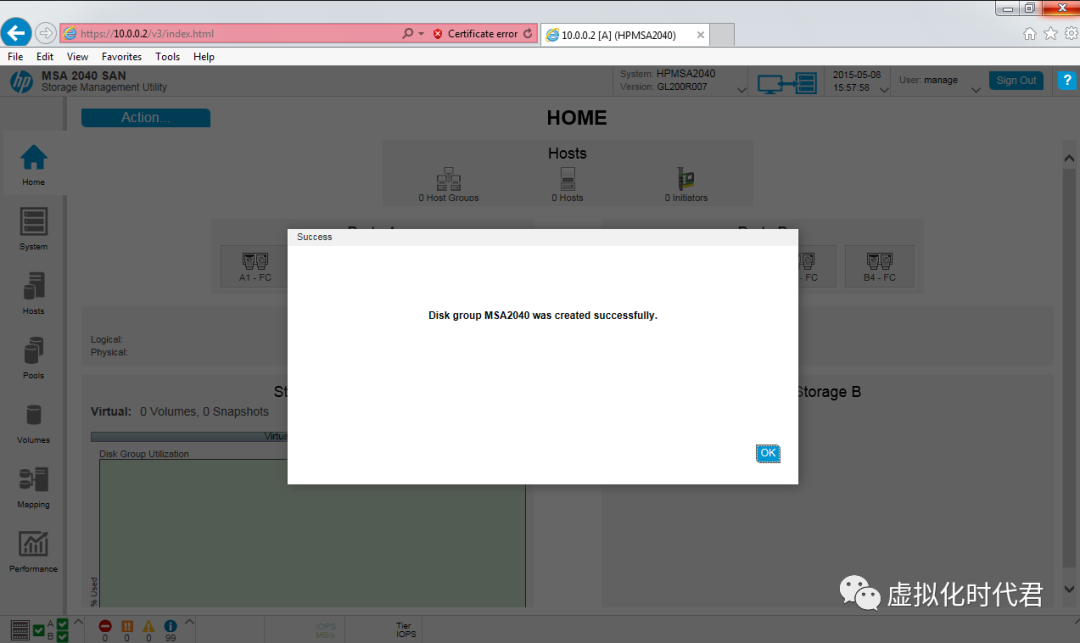Expand the date and time dropdown
This screenshot has width=1080, height=643.
[884, 89]
